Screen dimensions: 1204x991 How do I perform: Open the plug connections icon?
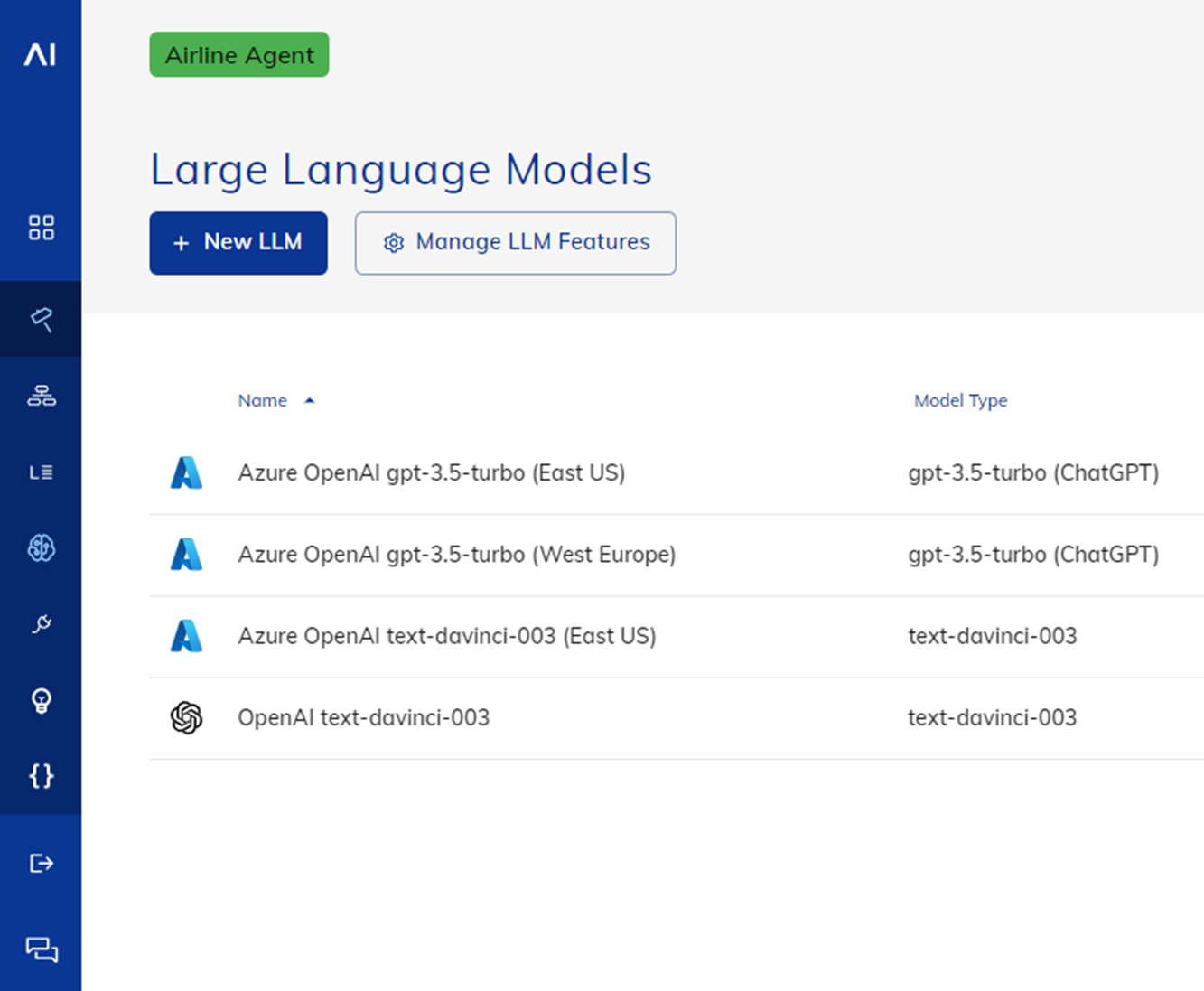pos(41,624)
